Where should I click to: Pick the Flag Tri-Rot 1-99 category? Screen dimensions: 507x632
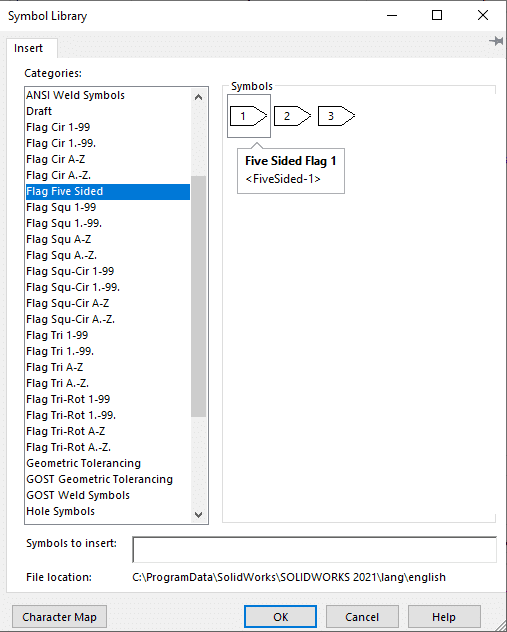(108, 399)
